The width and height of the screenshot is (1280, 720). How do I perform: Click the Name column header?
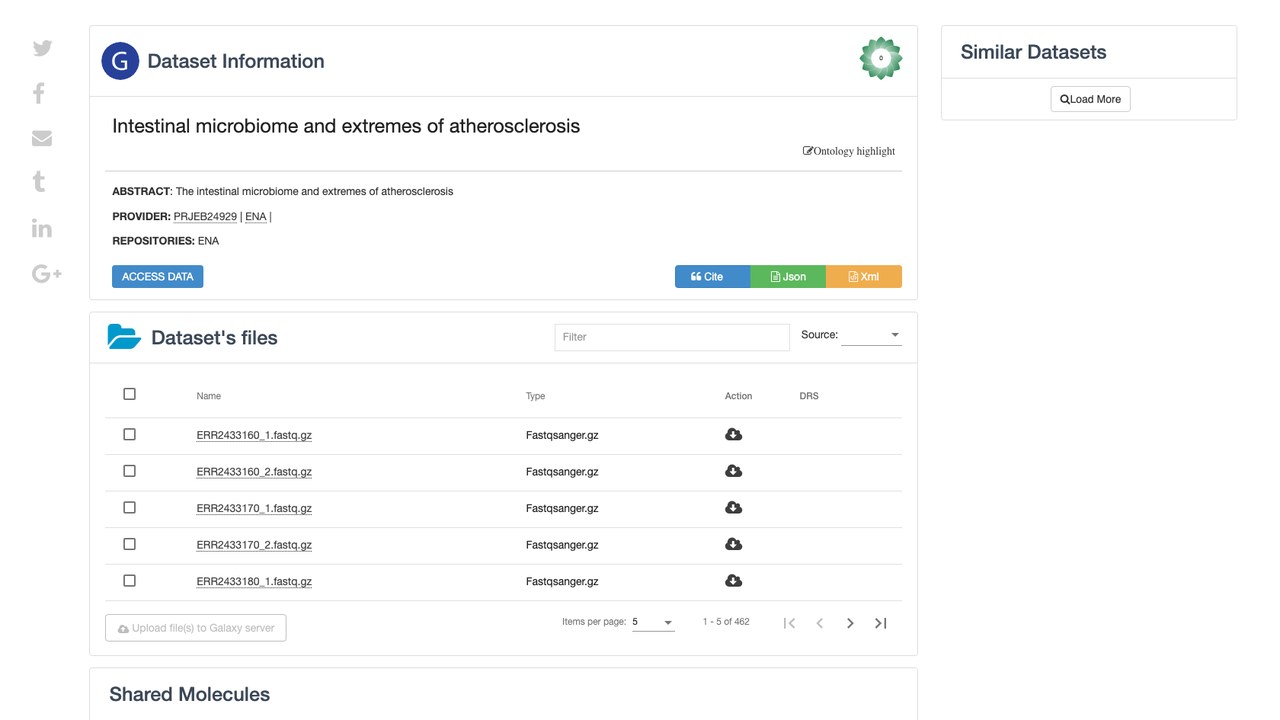[208, 396]
